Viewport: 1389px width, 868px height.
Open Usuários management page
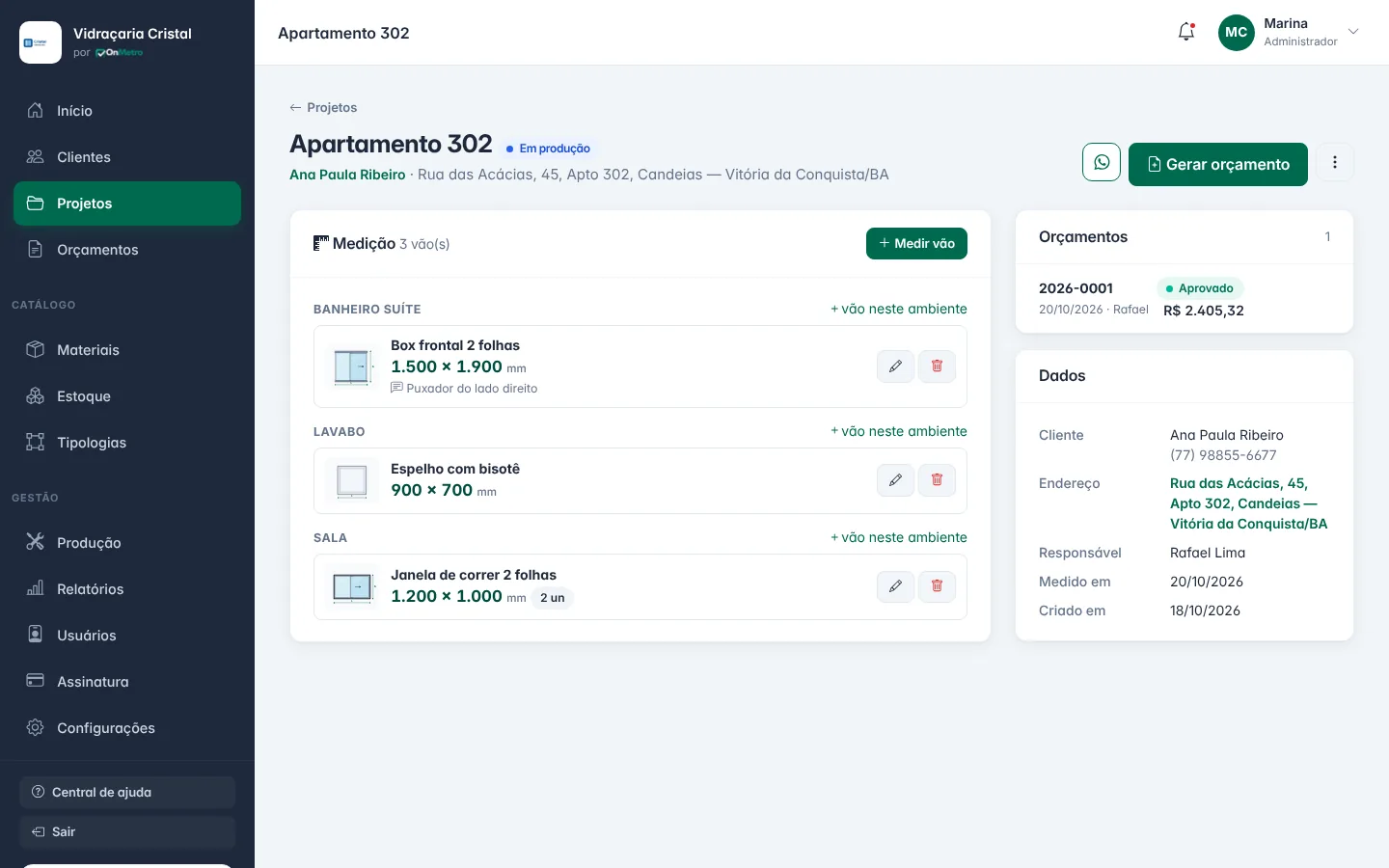[x=127, y=636]
